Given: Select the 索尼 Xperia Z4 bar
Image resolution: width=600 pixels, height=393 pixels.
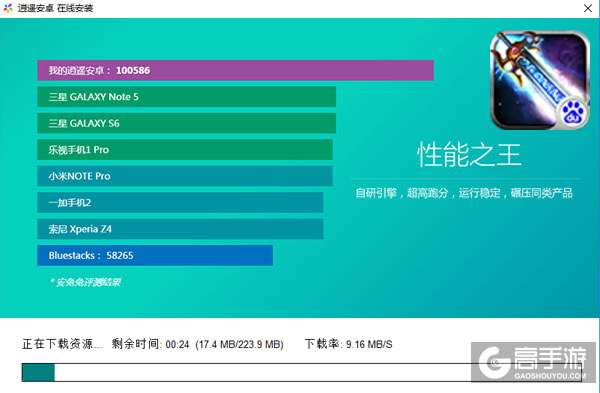Looking at the screenshot, I should click(180, 229).
